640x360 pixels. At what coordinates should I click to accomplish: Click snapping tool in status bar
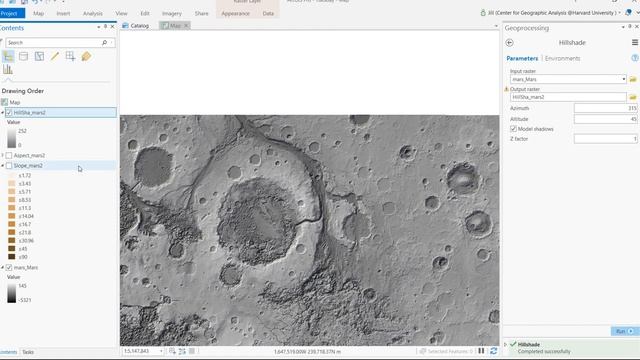pyautogui.click(x=182, y=351)
